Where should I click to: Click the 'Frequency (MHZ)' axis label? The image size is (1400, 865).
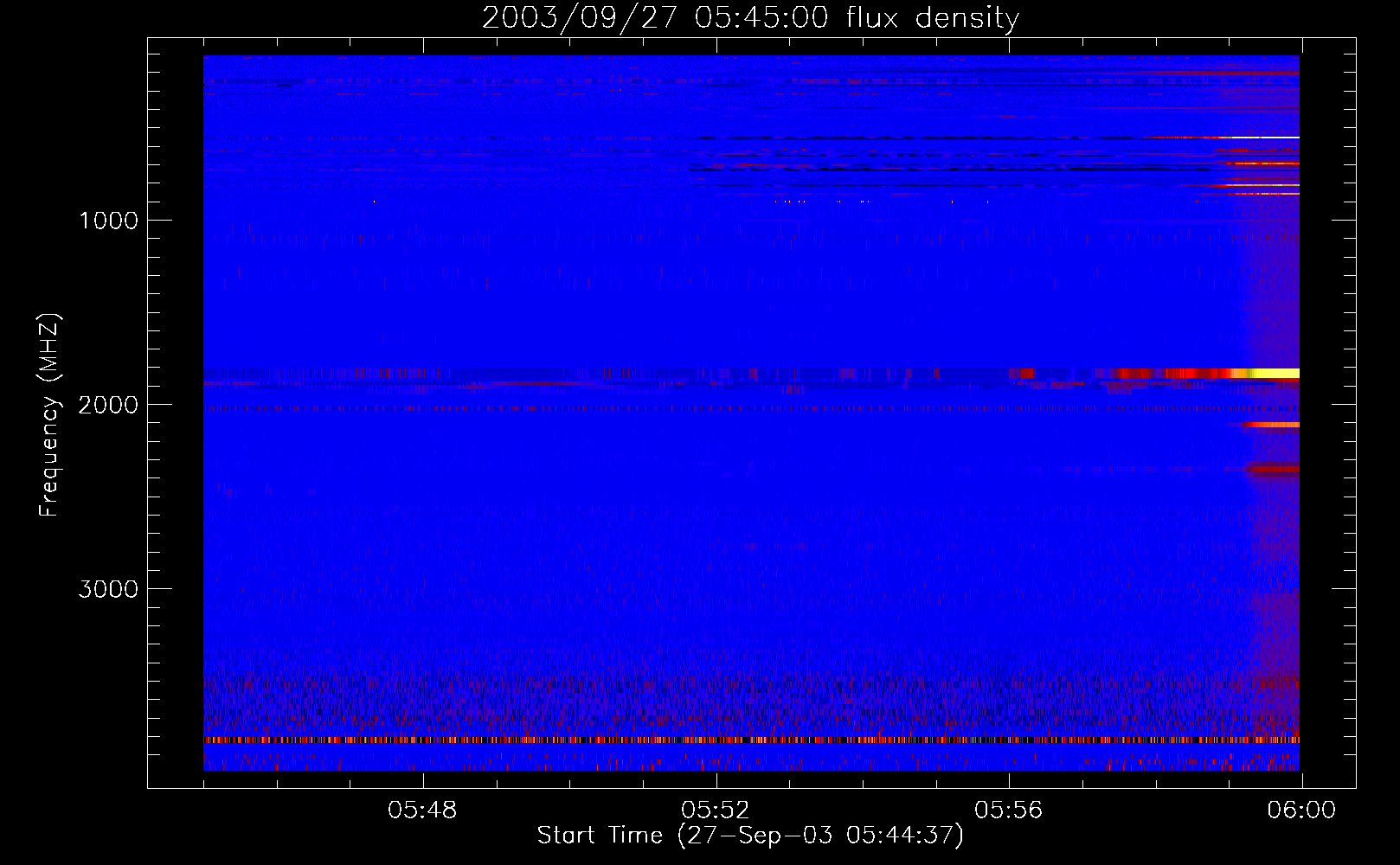click(49, 415)
